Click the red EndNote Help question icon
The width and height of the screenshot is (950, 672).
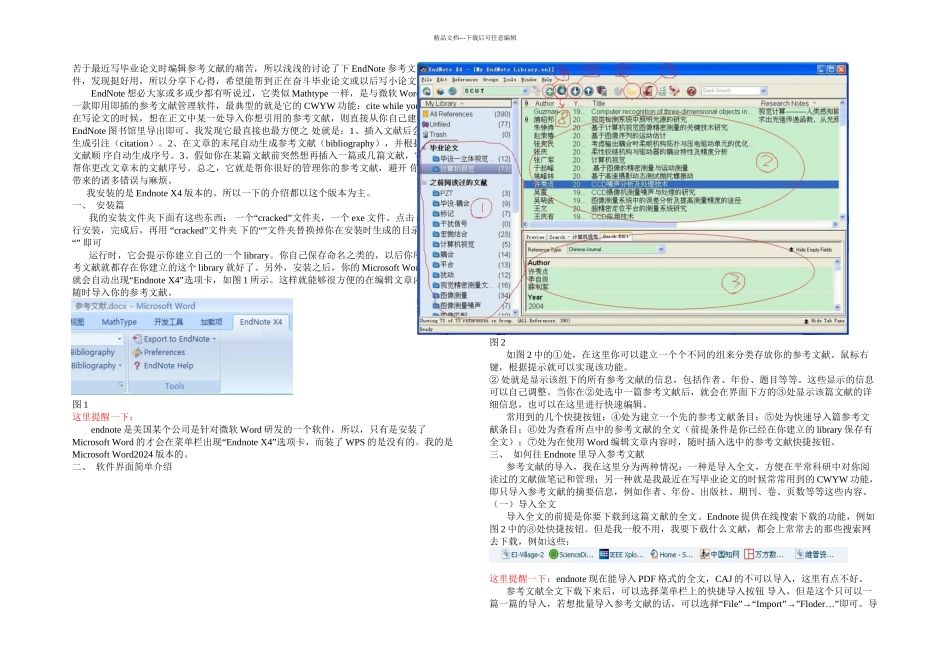pyautogui.click(x=691, y=91)
